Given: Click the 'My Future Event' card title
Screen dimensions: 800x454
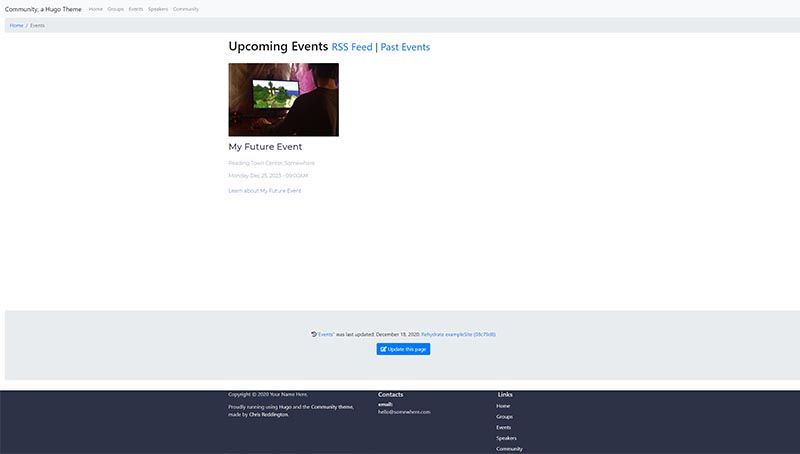Looking at the screenshot, I should pyautogui.click(x=265, y=147).
